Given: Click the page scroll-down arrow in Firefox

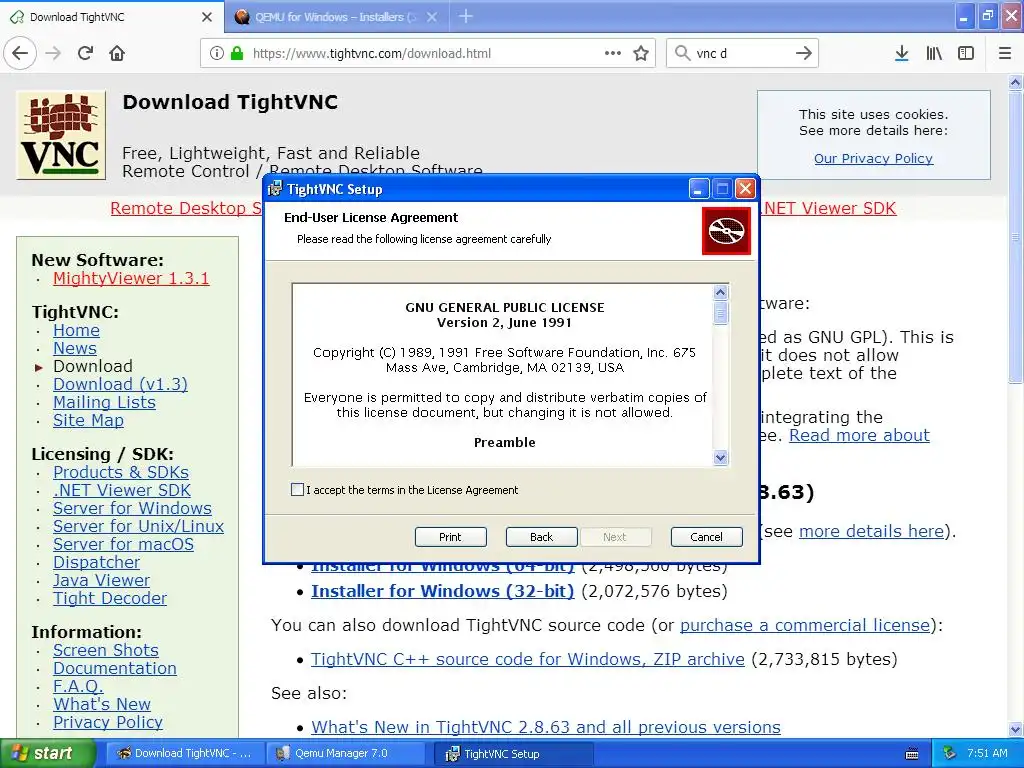Looking at the screenshot, I should click(x=1016, y=729).
